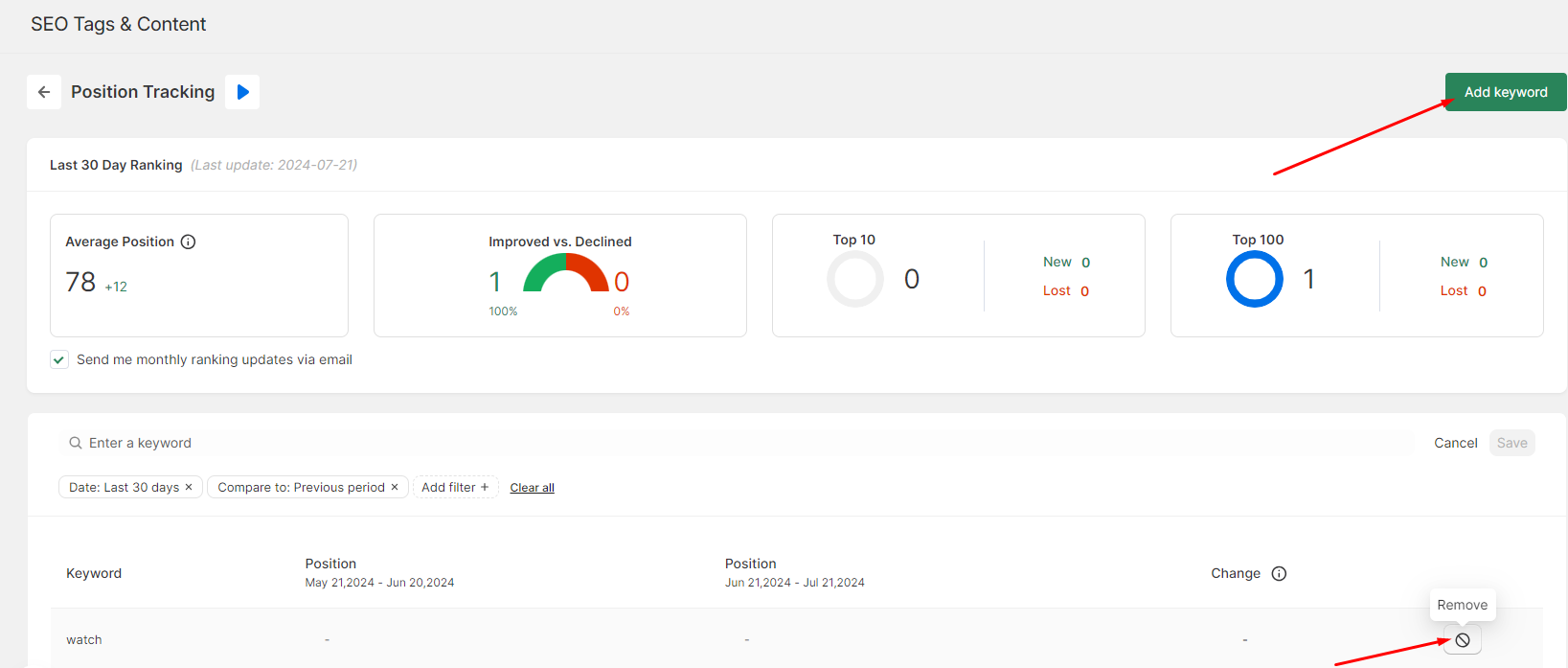The image size is (1568, 668).
Task: Click the Save button
Action: click(x=1511, y=443)
